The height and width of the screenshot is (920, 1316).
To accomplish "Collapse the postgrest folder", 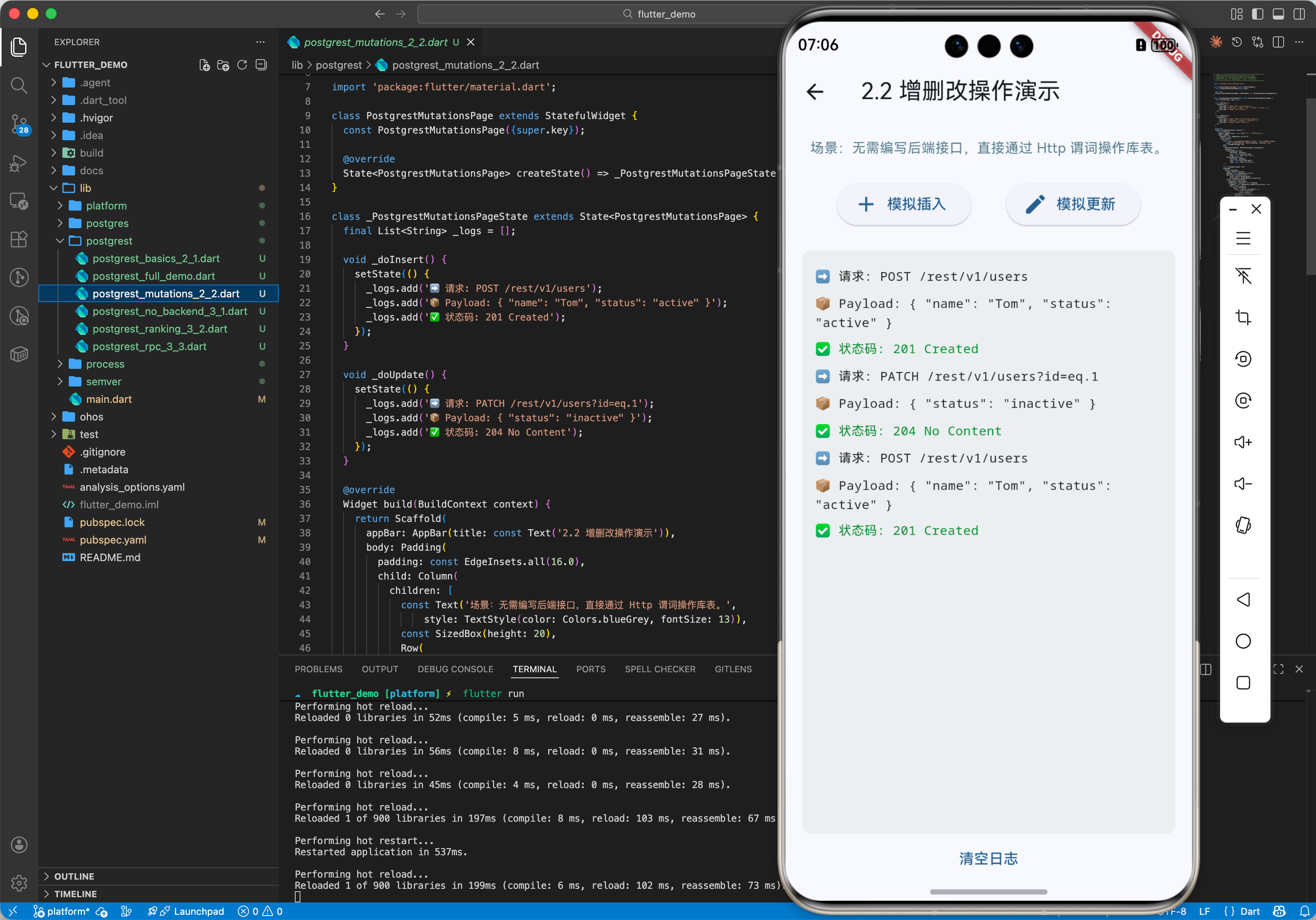I will pos(109,241).
